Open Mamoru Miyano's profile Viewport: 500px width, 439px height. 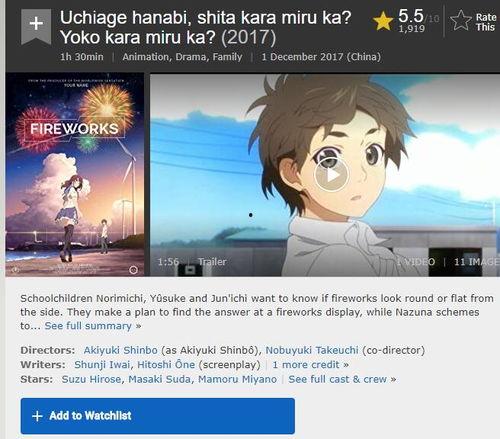(x=237, y=379)
